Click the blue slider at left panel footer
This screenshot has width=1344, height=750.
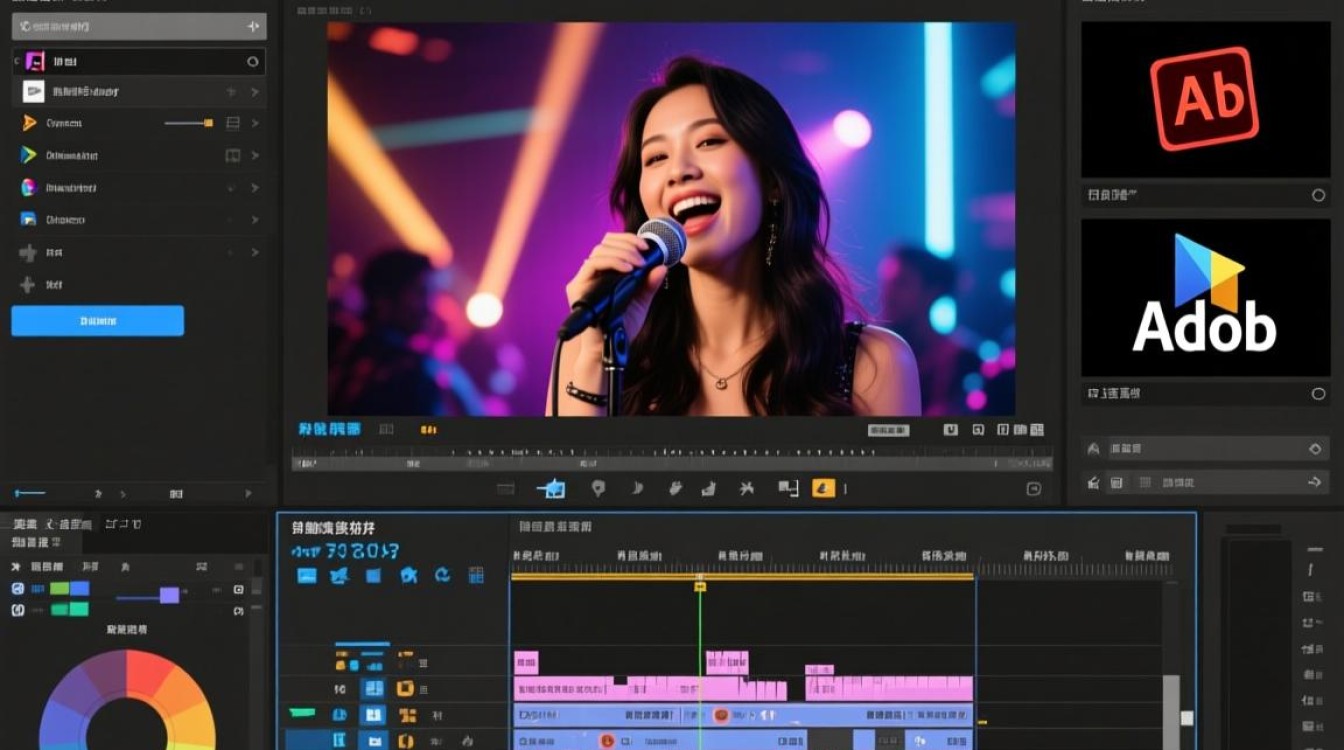pos(29,493)
